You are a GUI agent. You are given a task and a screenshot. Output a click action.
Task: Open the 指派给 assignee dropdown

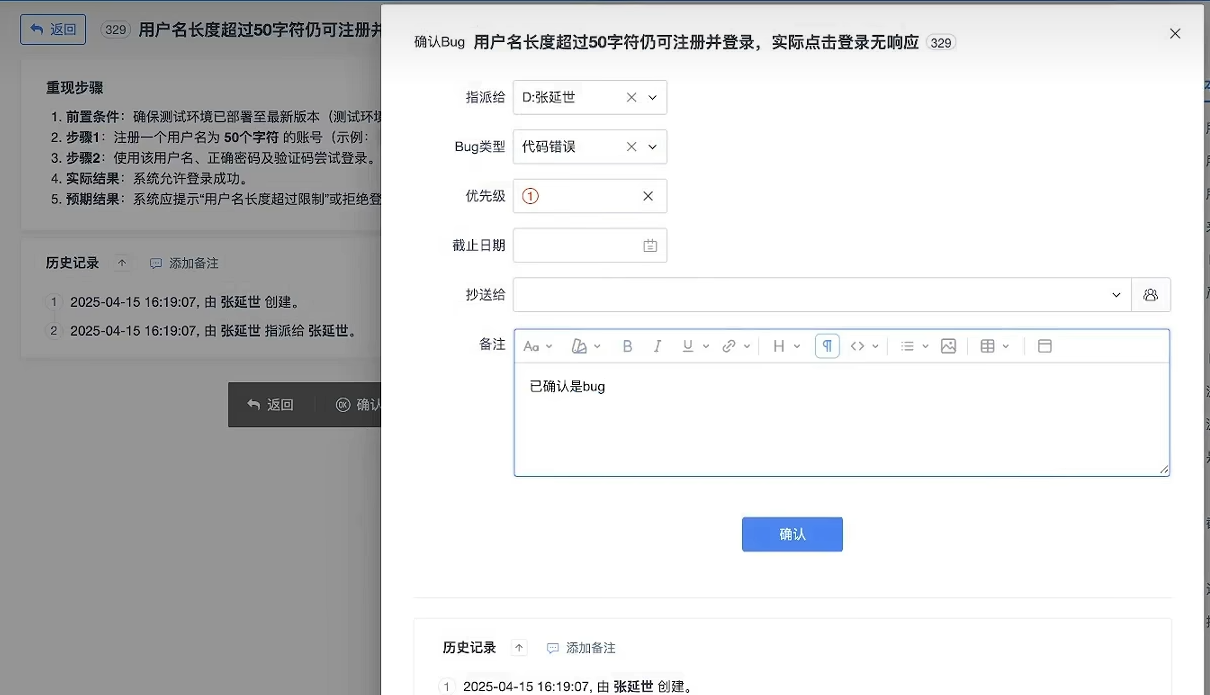click(x=653, y=97)
